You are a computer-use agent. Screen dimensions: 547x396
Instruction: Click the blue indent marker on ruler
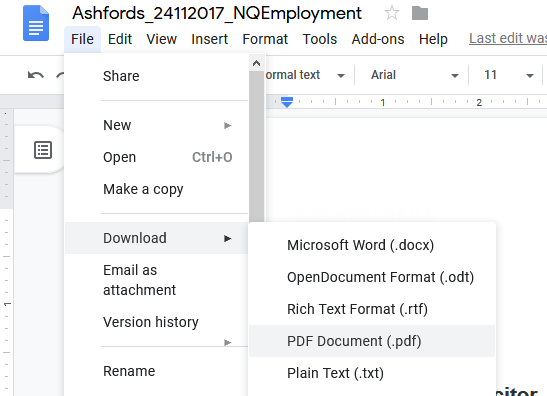[x=287, y=102]
